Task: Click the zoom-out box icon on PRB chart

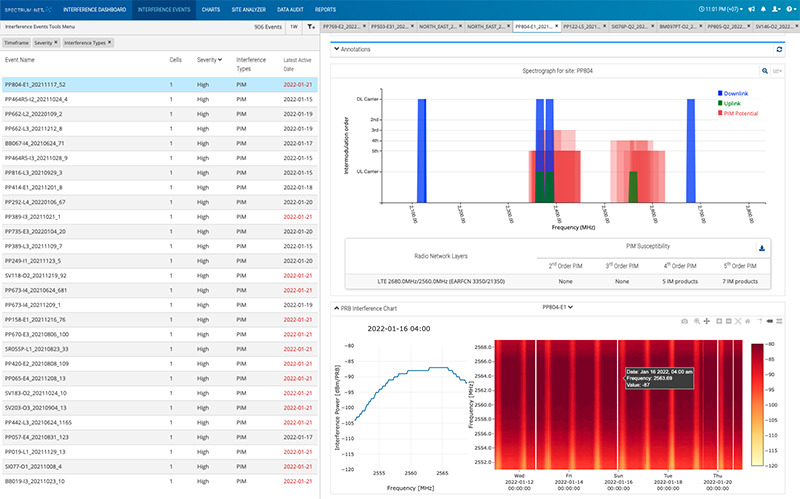Action: coord(729,321)
